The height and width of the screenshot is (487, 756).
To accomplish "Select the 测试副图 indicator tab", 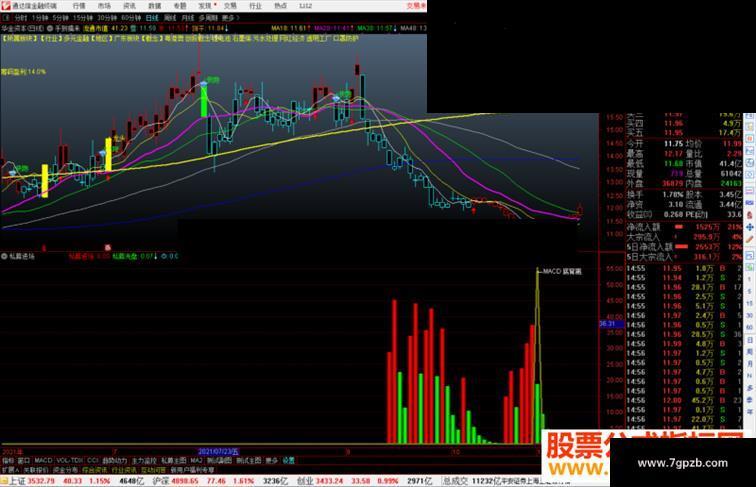I will tap(219, 461).
